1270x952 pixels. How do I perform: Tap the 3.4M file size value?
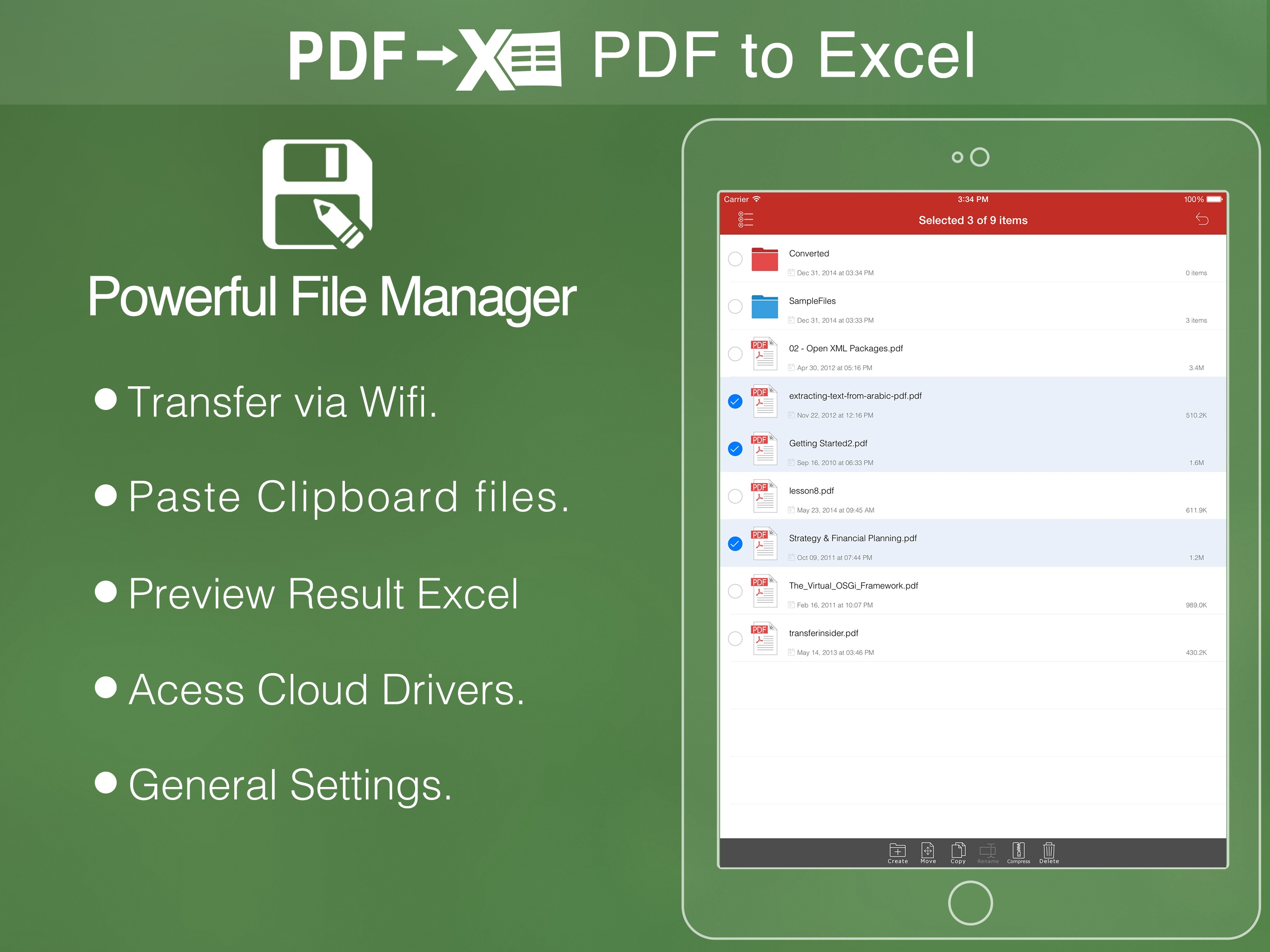pos(1196,368)
